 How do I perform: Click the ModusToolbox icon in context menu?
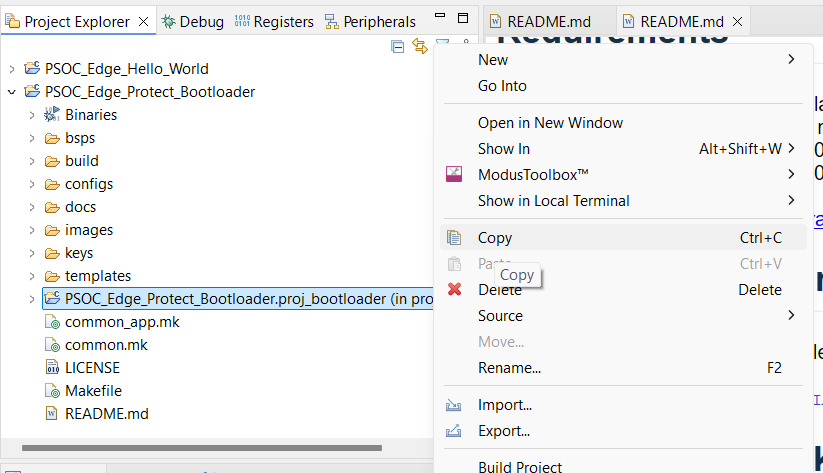click(x=454, y=175)
